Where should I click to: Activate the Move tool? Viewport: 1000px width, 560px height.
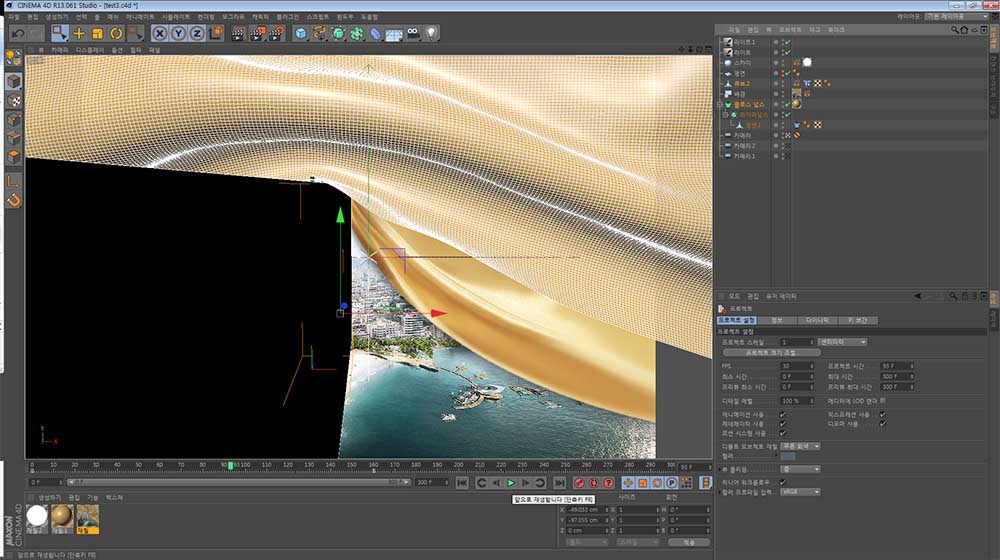(79, 33)
